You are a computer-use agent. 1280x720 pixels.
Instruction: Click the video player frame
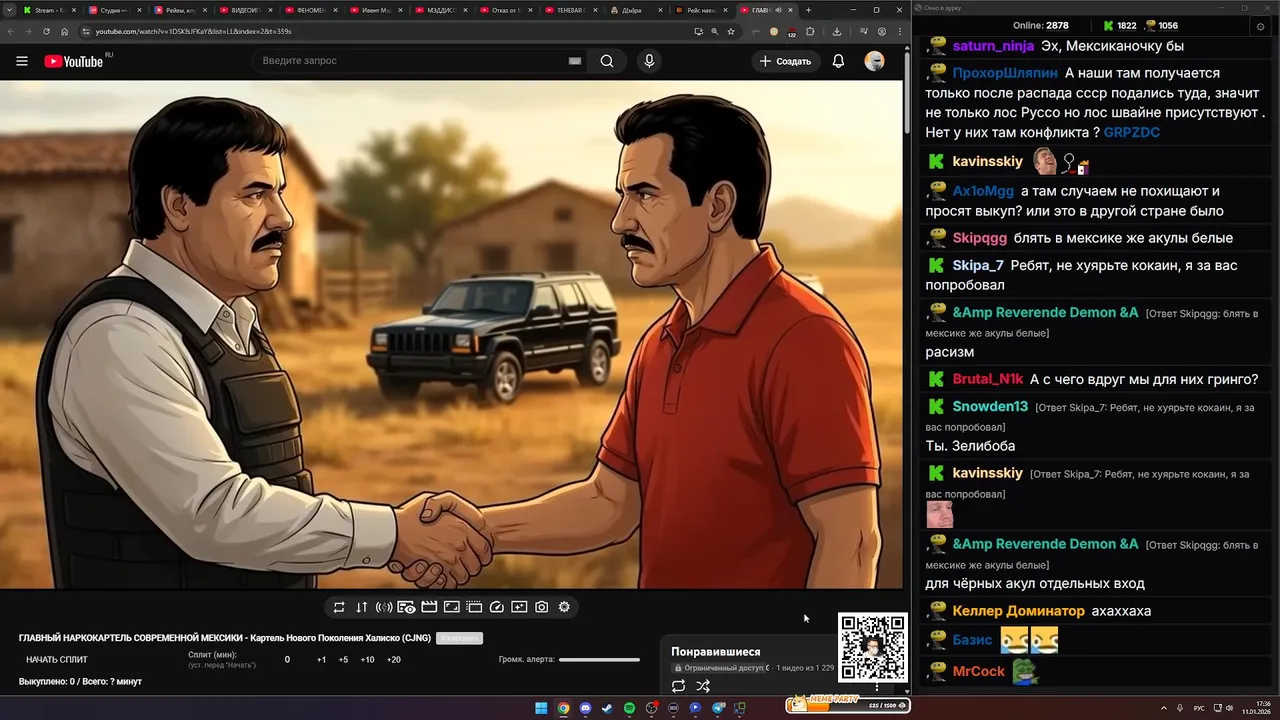pos(451,335)
